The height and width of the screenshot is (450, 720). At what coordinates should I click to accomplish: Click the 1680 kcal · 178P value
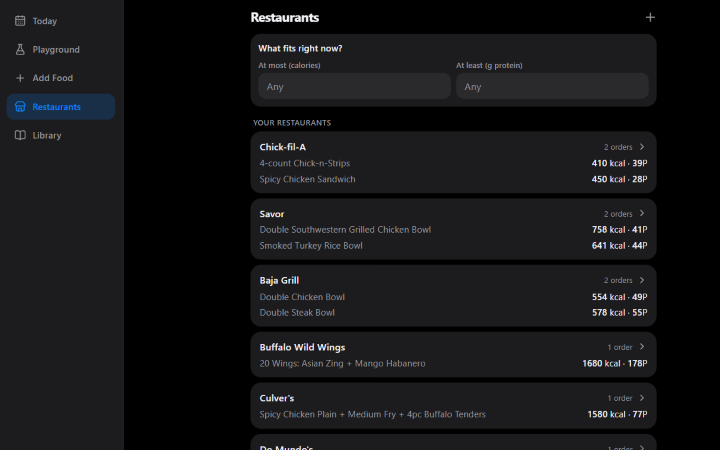click(615, 363)
